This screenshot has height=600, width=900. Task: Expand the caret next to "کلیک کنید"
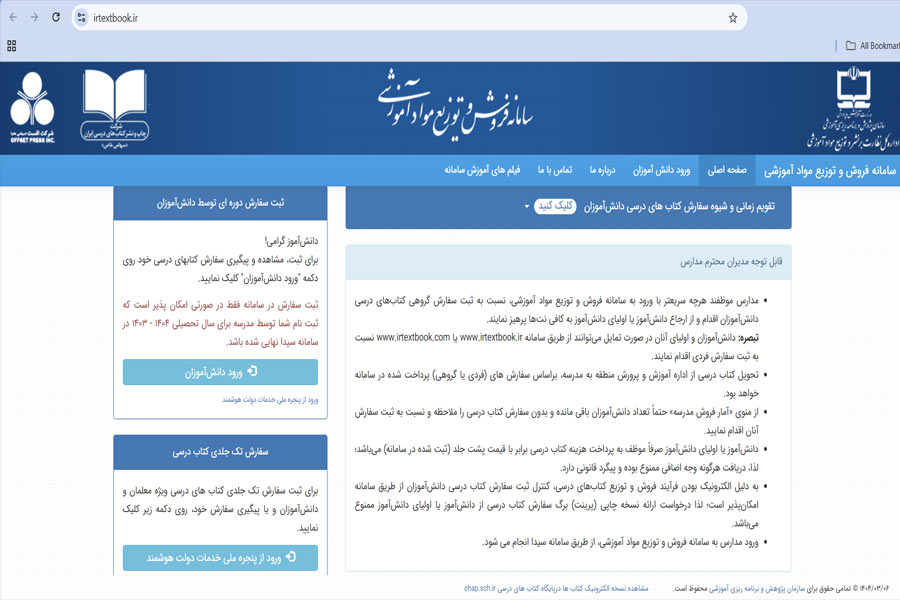click(526, 207)
